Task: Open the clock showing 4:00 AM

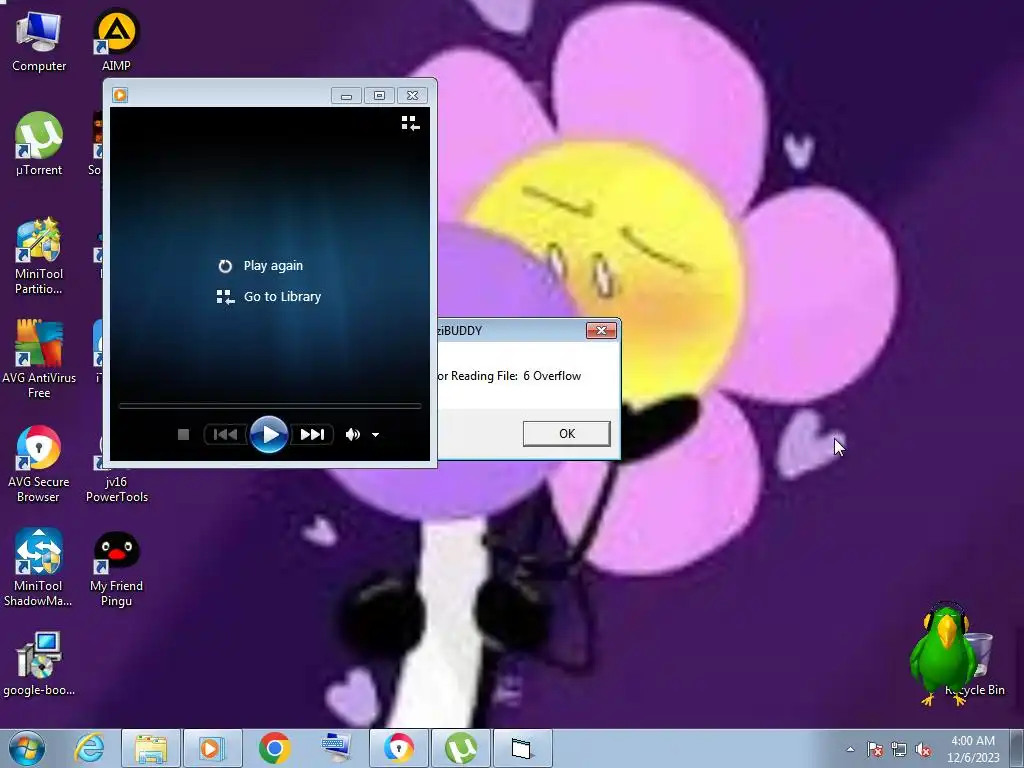Action: pos(973,749)
